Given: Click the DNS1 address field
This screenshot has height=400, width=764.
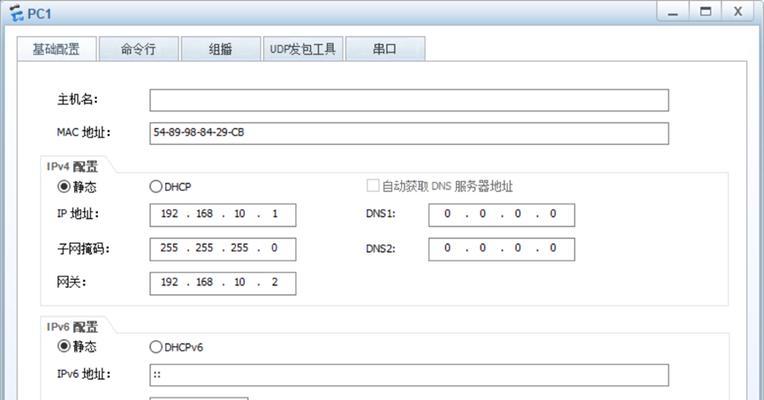Looking at the screenshot, I should coord(501,215).
